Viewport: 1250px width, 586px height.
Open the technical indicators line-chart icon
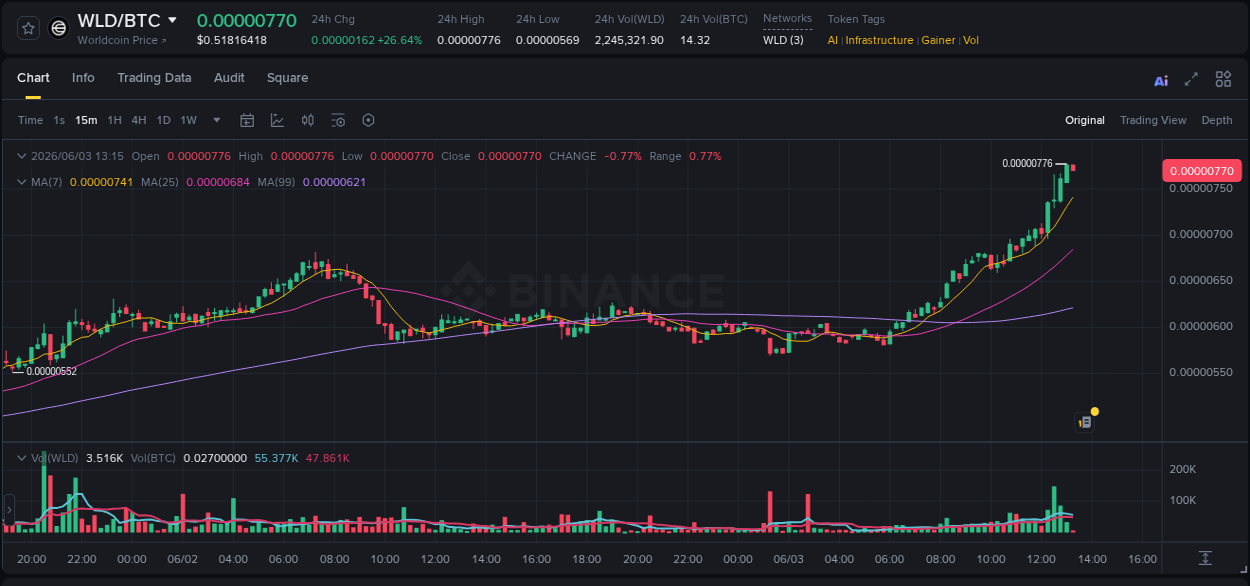tap(277, 120)
